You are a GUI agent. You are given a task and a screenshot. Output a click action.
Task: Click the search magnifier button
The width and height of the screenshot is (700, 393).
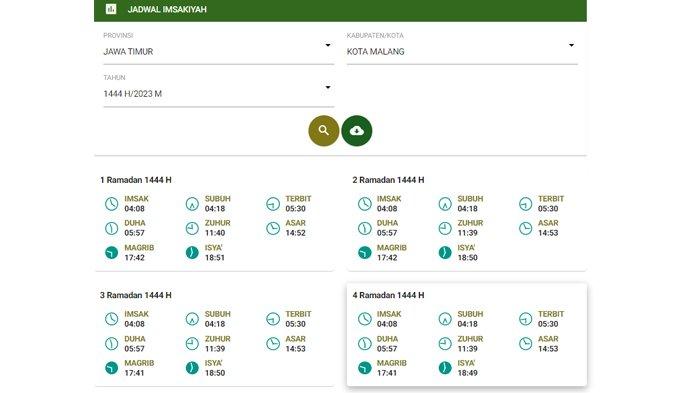click(x=324, y=131)
